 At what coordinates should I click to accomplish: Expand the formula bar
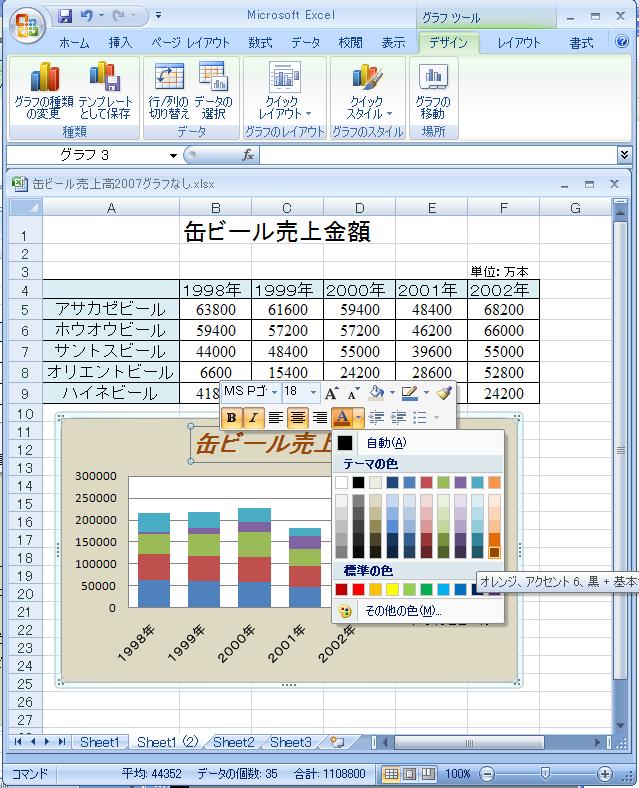pos(624,155)
